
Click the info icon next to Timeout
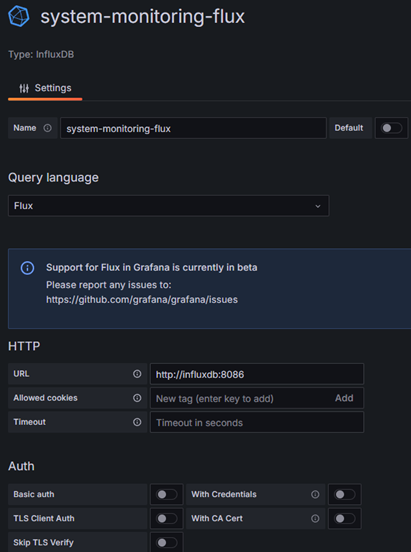click(x=137, y=422)
